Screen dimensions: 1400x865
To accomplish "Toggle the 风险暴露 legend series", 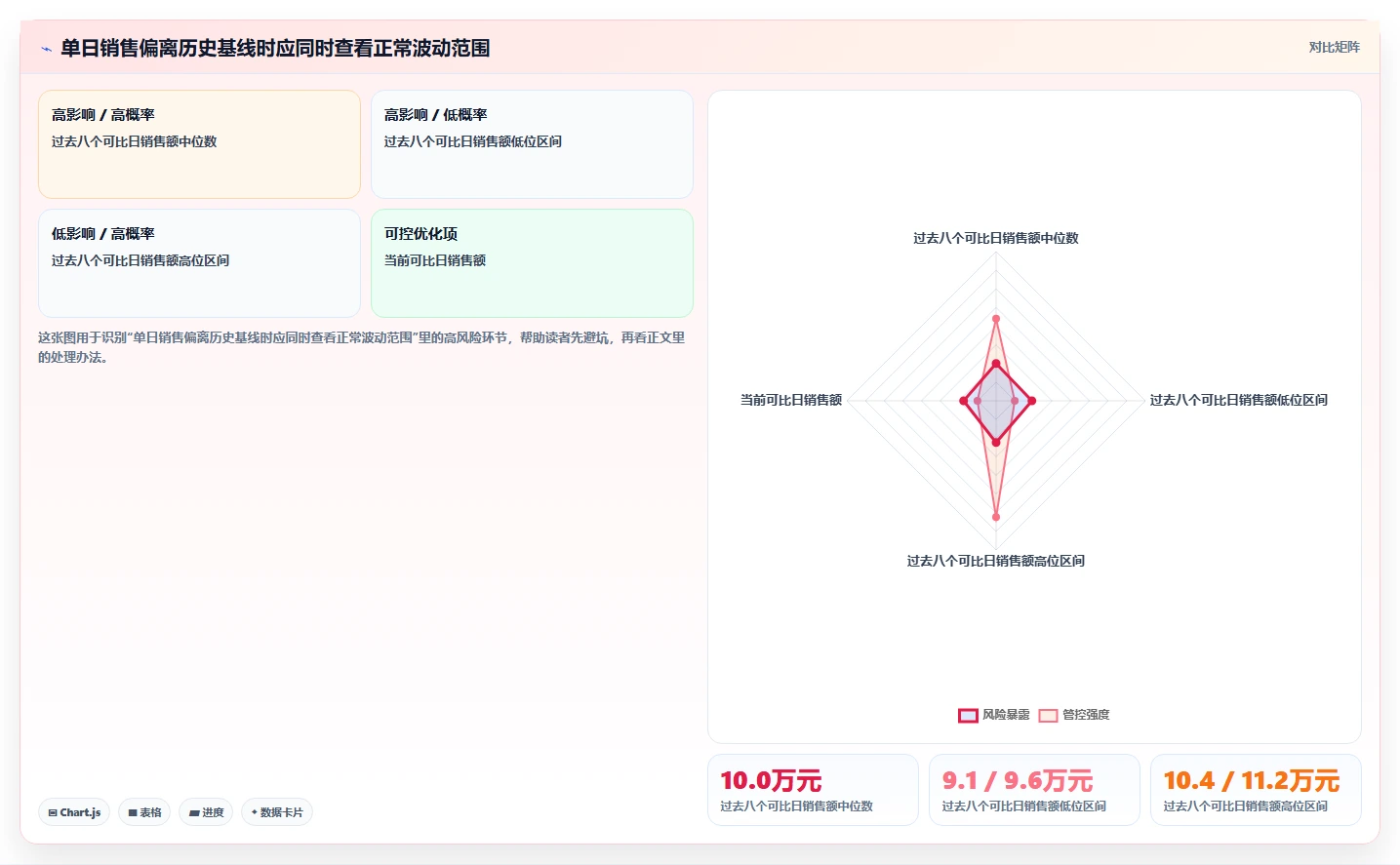I will [x=994, y=715].
